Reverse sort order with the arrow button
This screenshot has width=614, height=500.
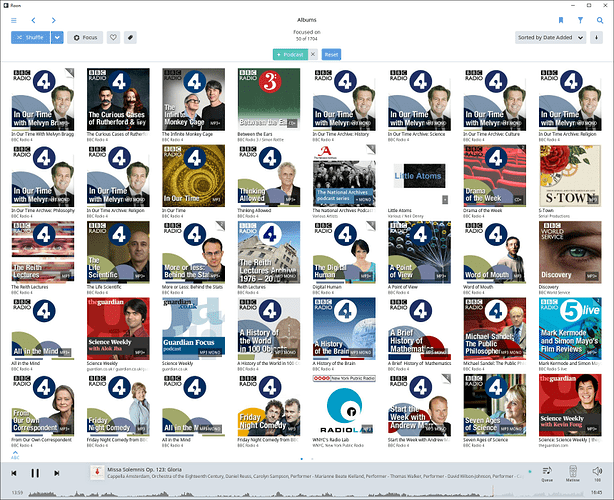[x=596, y=38]
